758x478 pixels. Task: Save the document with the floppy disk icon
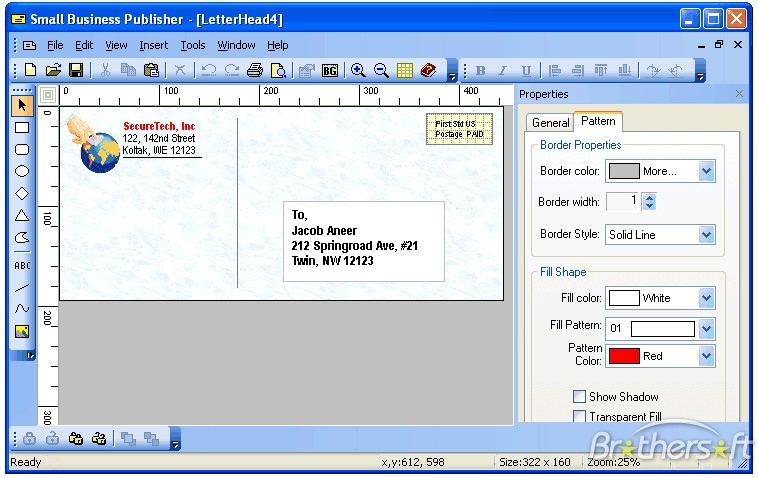pos(76,70)
